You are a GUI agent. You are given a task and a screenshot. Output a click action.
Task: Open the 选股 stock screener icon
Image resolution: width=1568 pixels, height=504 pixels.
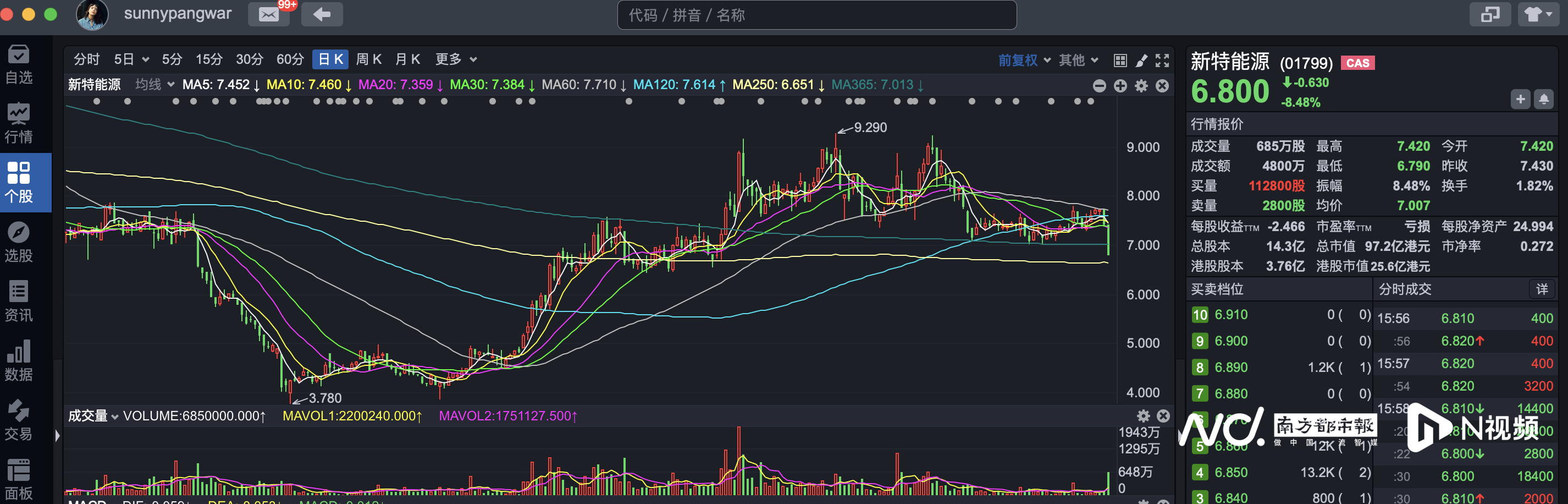pyautogui.click(x=19, y=242)
